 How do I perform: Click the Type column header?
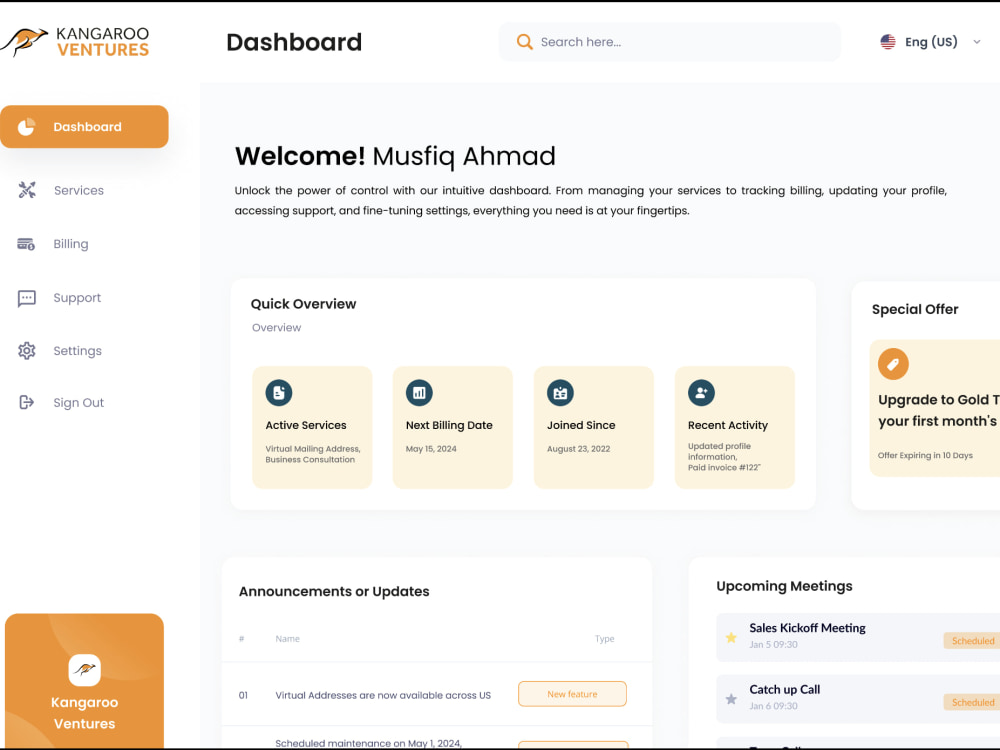pyautogui.click(x=604, y=638)
